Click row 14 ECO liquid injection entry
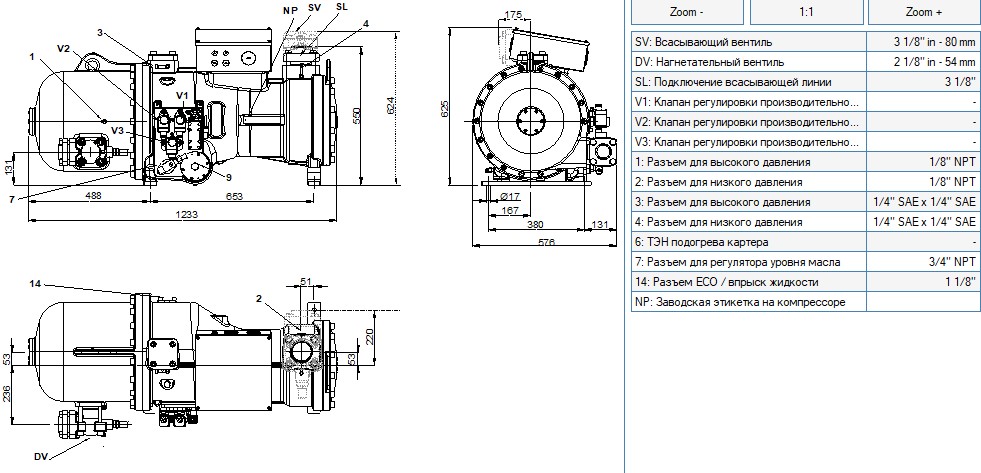 point(804,282)
